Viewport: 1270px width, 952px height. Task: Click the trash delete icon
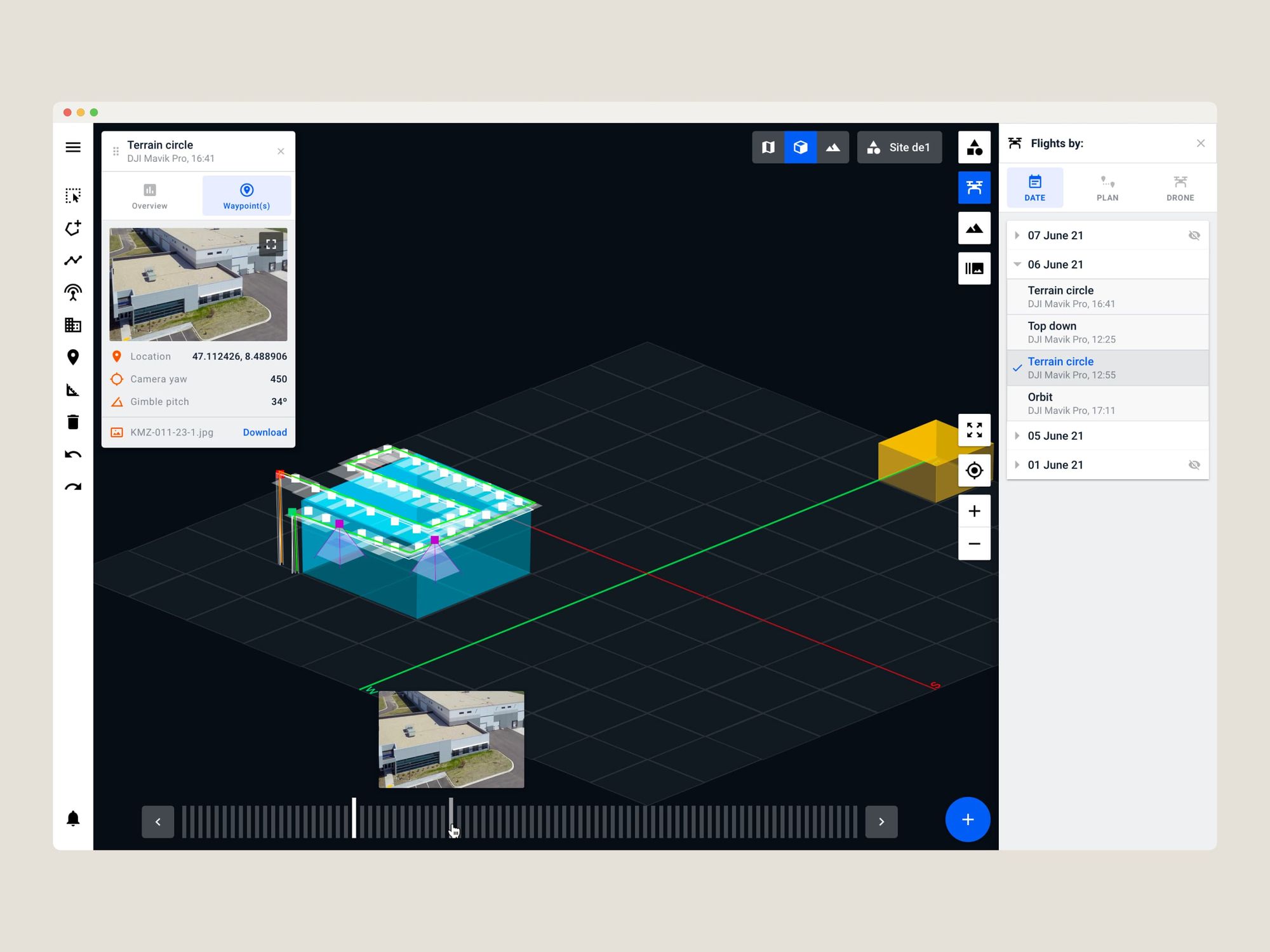click(73, 422)
